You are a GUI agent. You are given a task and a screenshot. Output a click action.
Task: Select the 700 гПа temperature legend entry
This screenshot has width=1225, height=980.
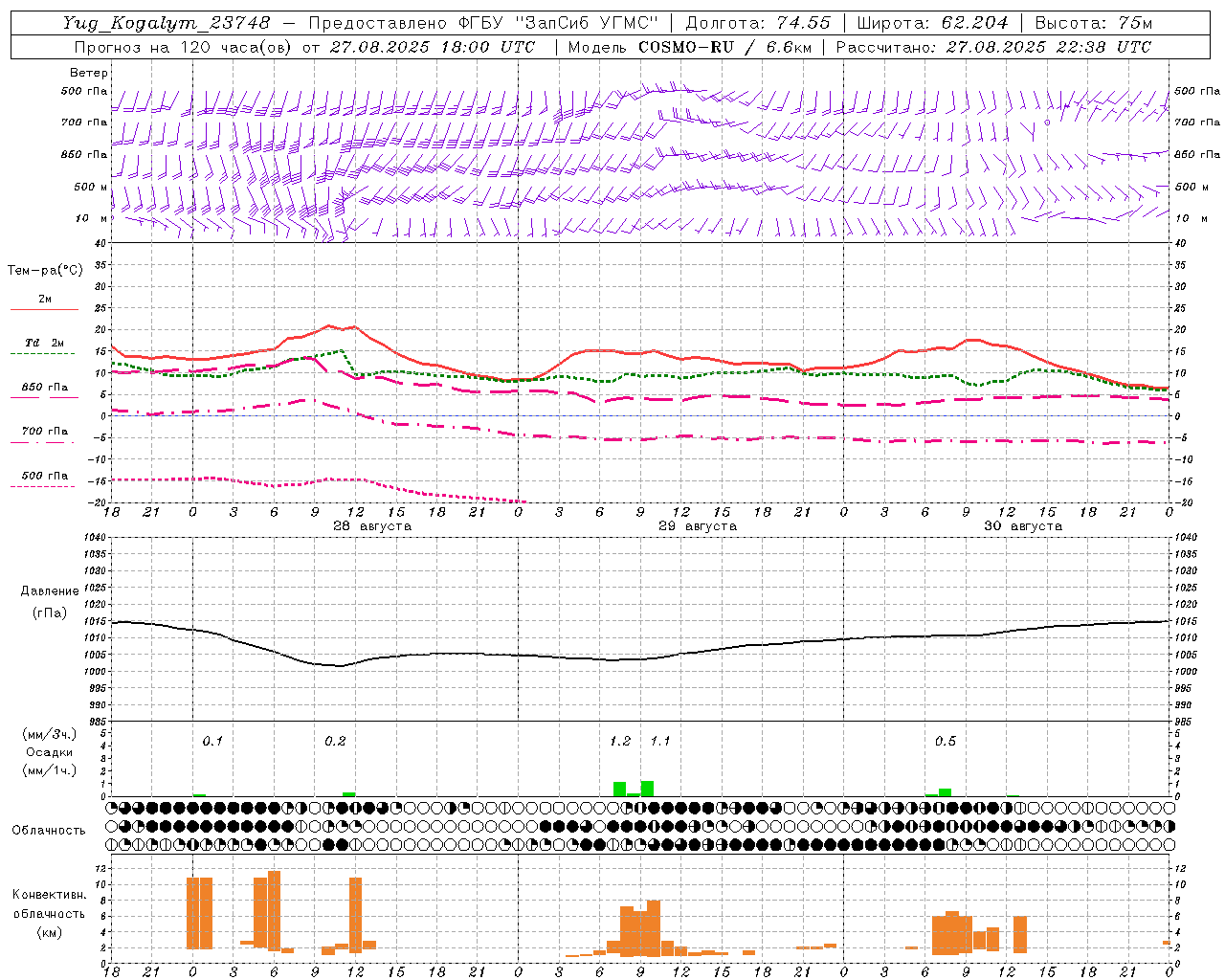click(x=45, y=431)
